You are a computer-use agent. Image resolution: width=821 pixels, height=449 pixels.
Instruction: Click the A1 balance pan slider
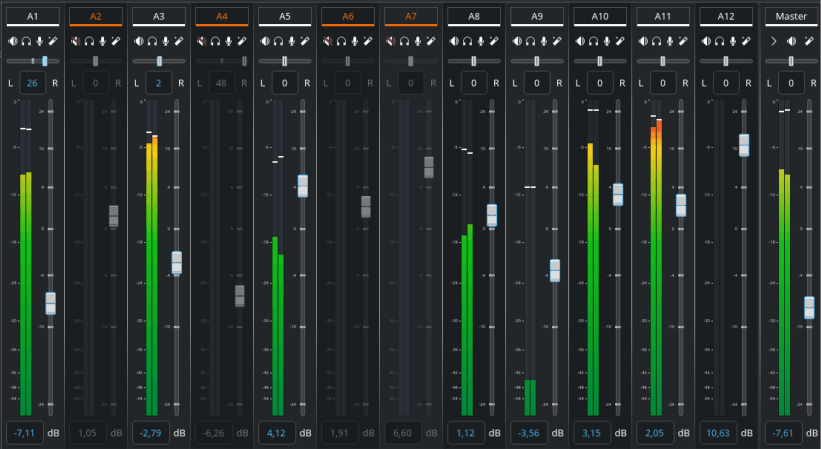pos(33,61)
